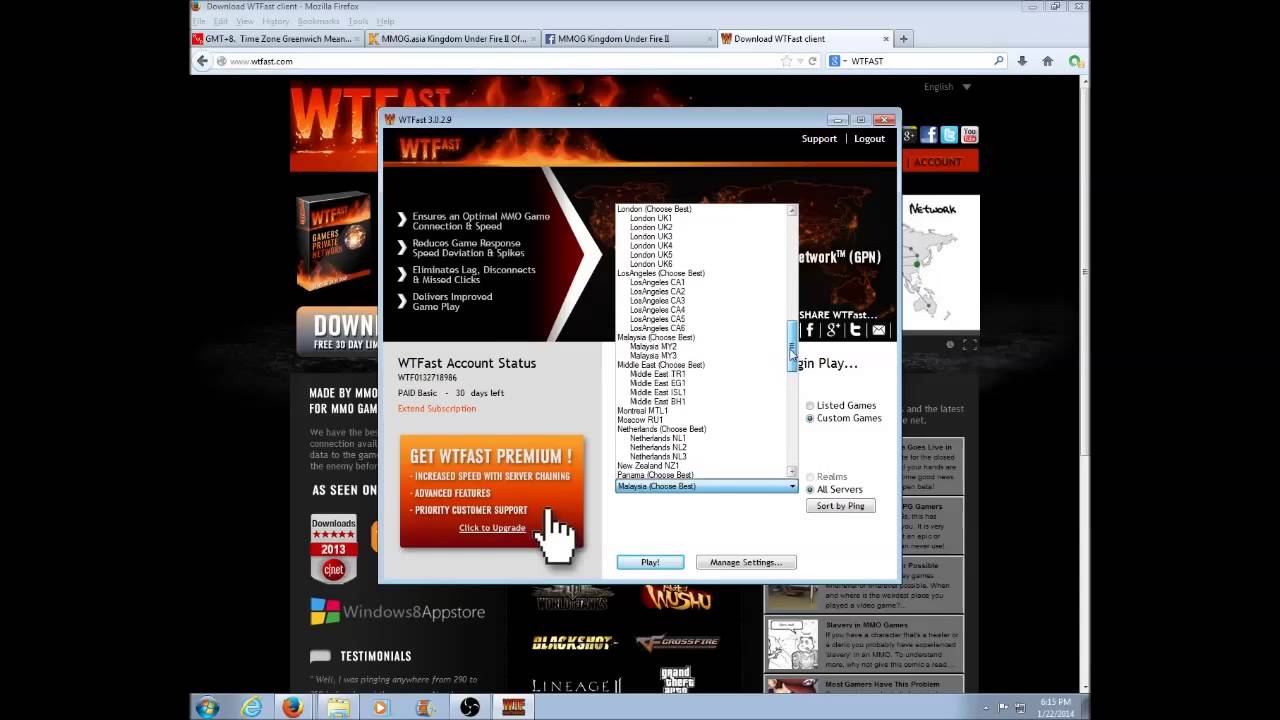Screen dimensions: 1280x720
Task: Click the Grand Theft Auto game logo
Action: click(677, 679)
